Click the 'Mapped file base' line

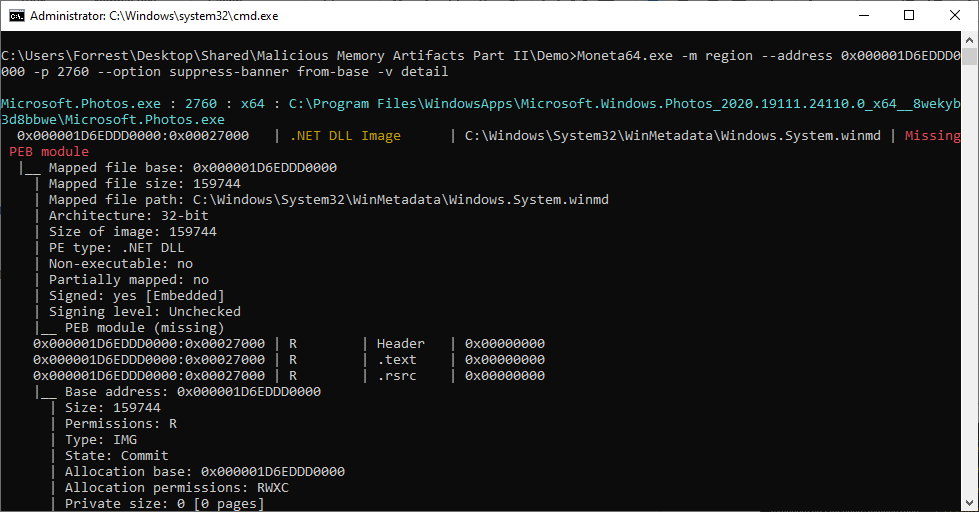pyautogui.click(x=192, y=167)
